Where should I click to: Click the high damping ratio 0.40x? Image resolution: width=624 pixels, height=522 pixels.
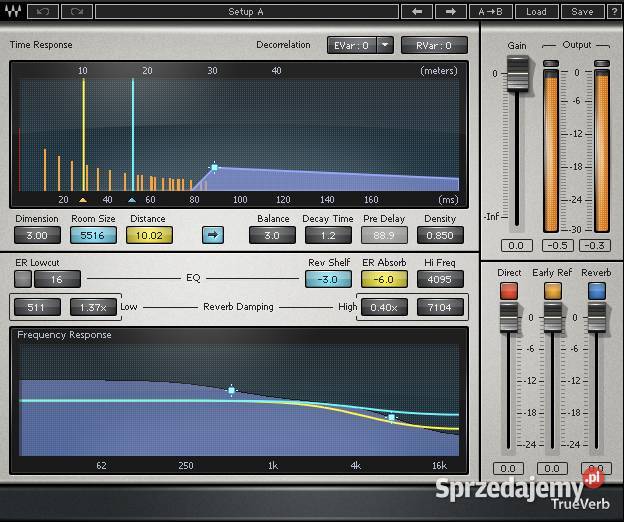pyautogui.click(x=384, y=307)
